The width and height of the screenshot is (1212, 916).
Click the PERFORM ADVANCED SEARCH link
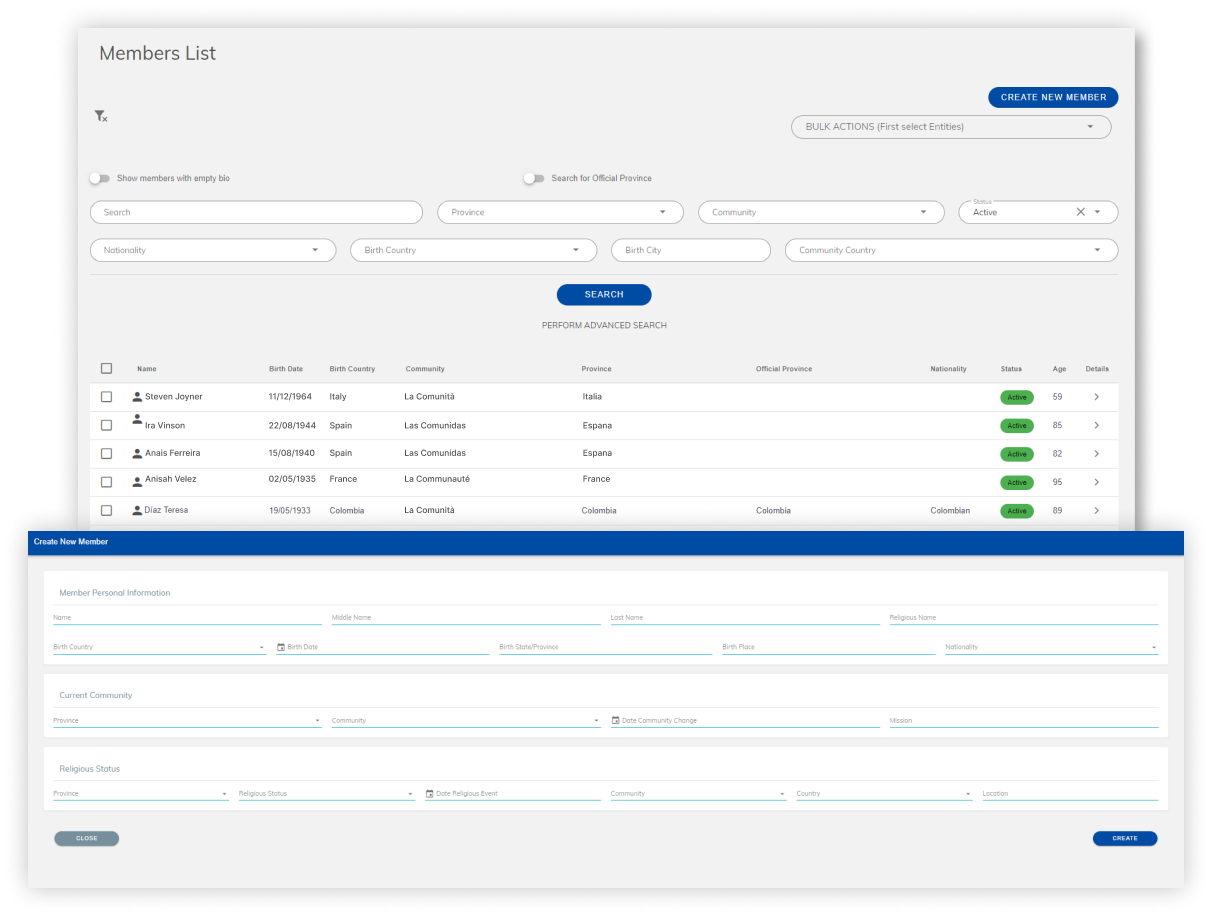coord(604,325)
